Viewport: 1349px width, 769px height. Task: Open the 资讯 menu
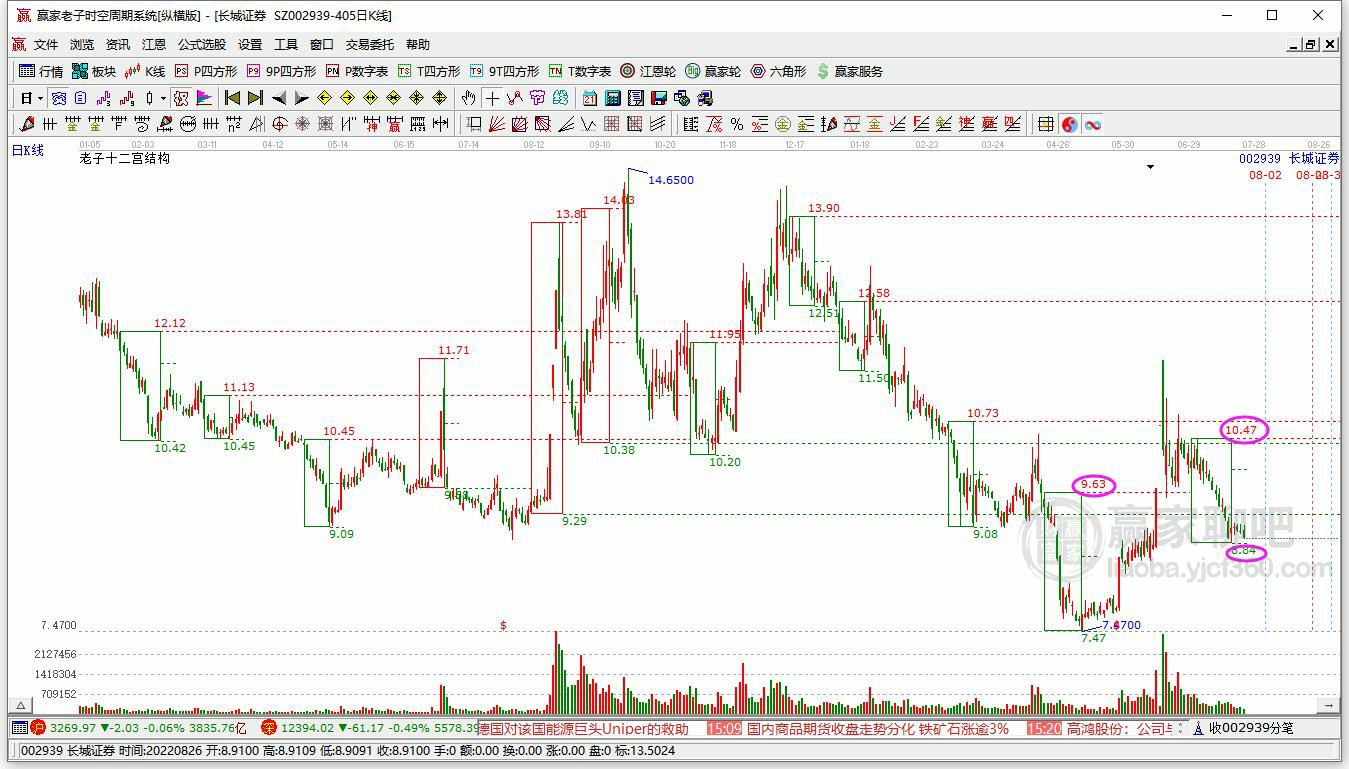pyautogui.click(x=118, y=45)
